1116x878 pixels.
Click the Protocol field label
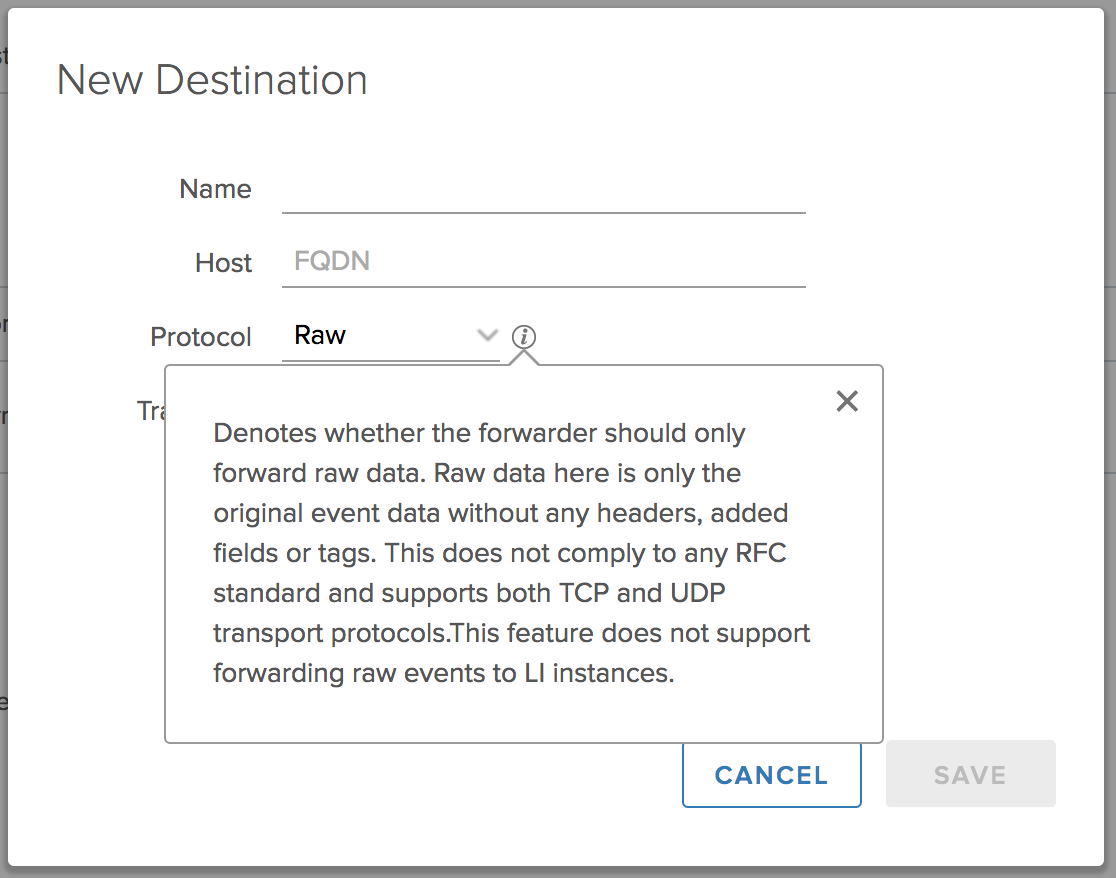pyautogui.click(x=200, y=337)
